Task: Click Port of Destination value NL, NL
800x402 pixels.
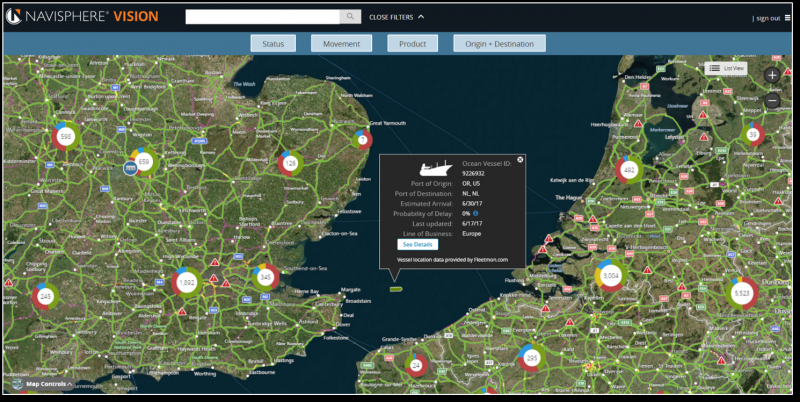Action: [x=470, y=194]
